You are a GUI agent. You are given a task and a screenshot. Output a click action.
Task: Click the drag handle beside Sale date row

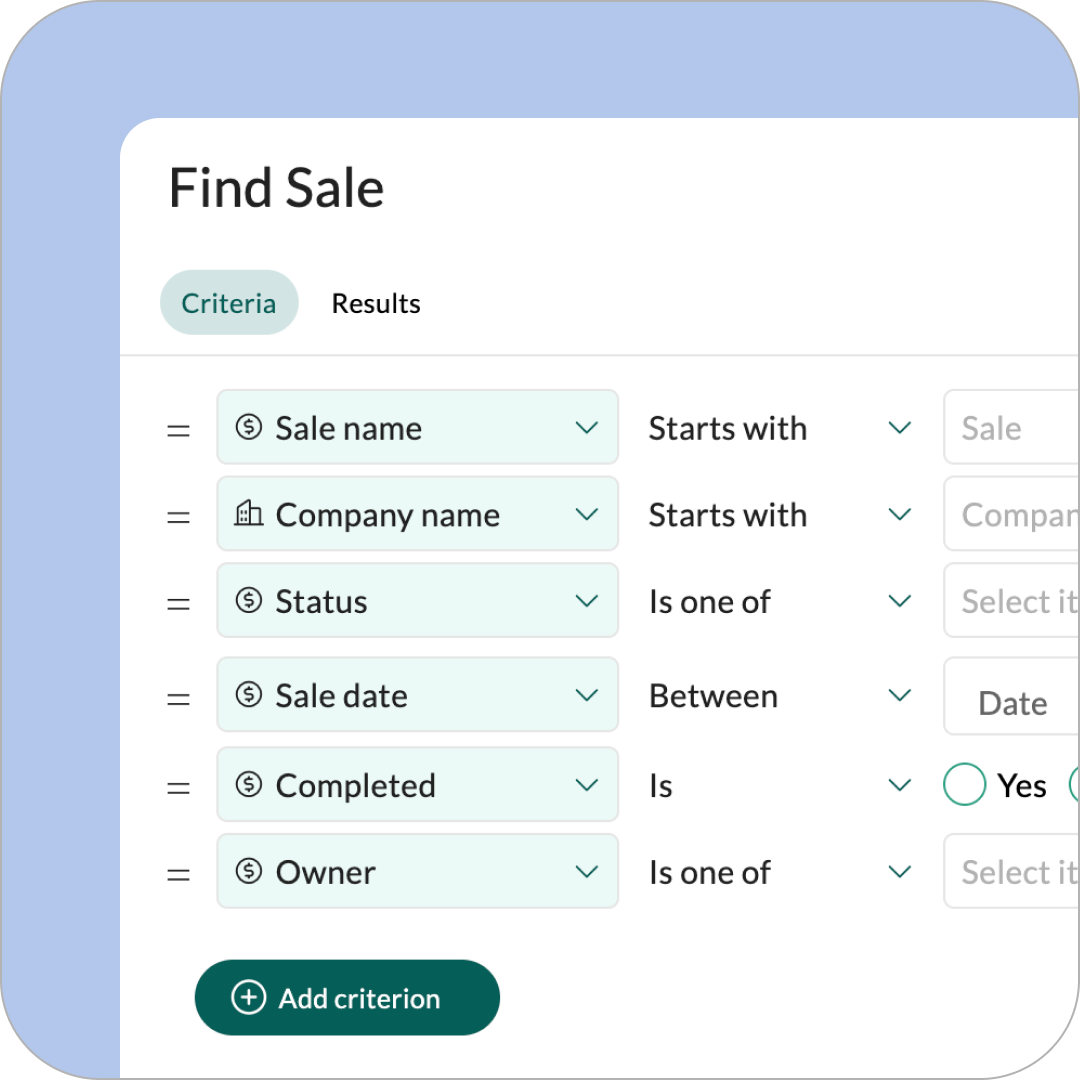coord(178,697)
